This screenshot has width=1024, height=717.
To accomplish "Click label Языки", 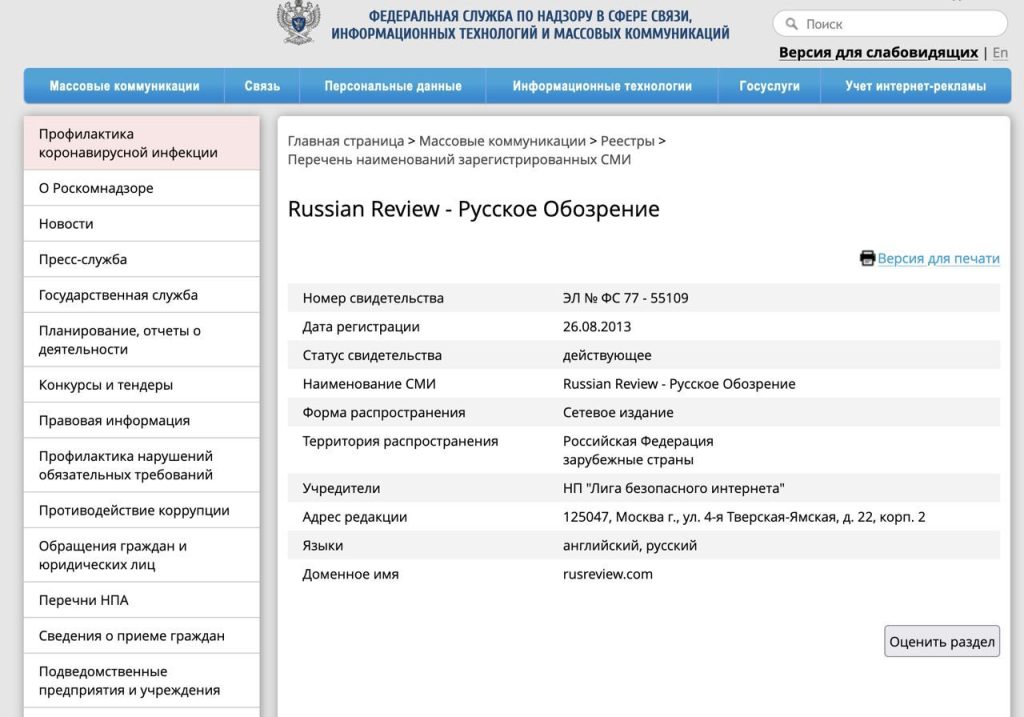I will coord(323,546).
